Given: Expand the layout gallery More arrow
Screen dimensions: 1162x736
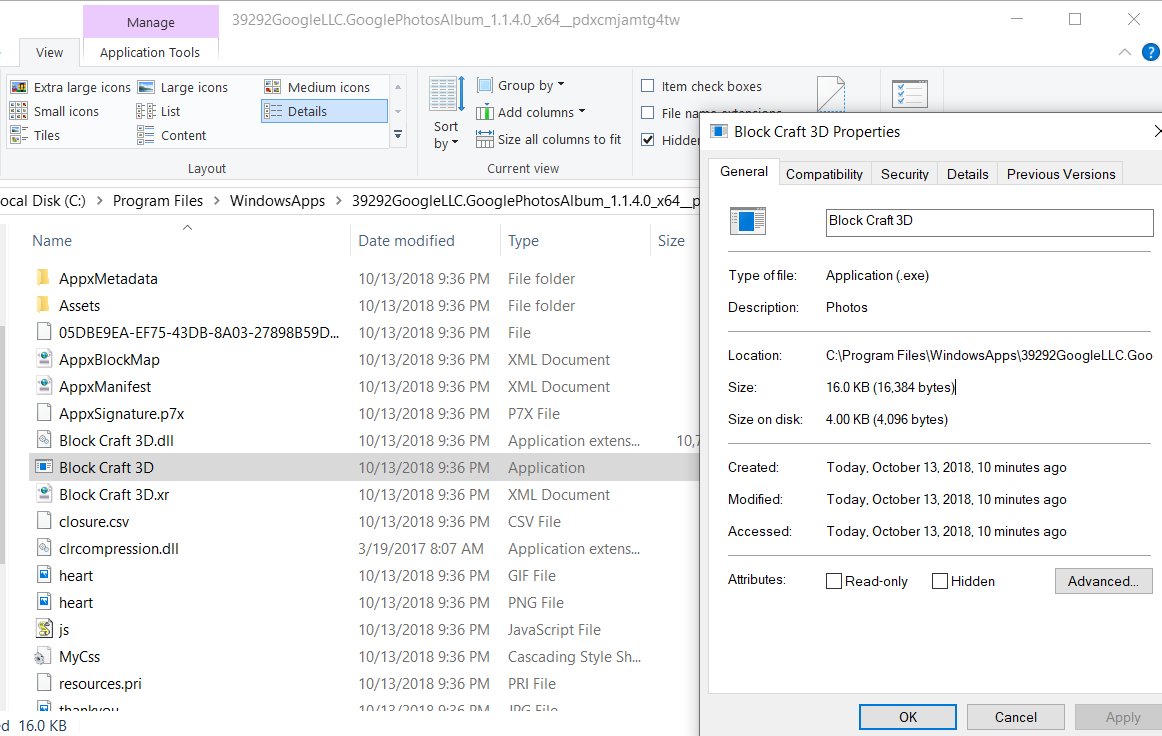Looking at the screenshot, I should coord(398,135).
